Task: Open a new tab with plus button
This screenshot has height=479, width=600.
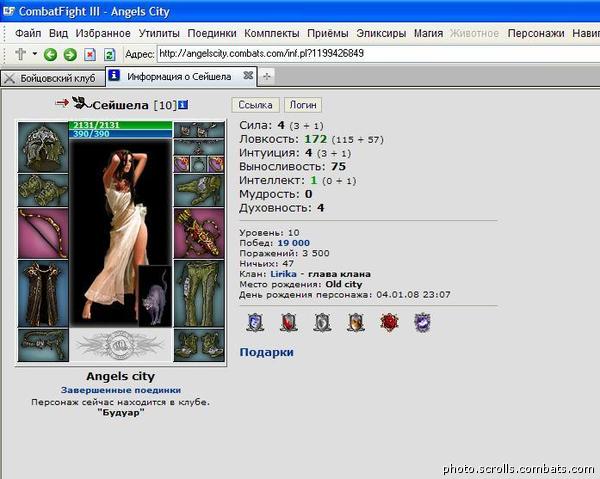Action: pos(267,77)
